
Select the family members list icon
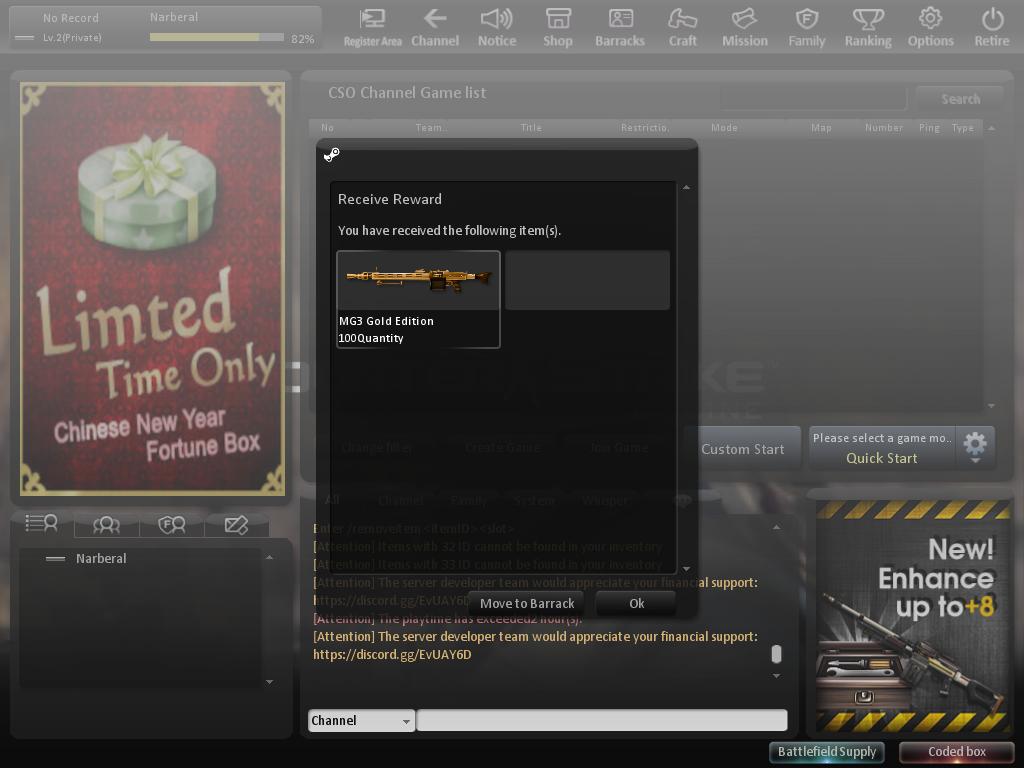click(172, 524)
